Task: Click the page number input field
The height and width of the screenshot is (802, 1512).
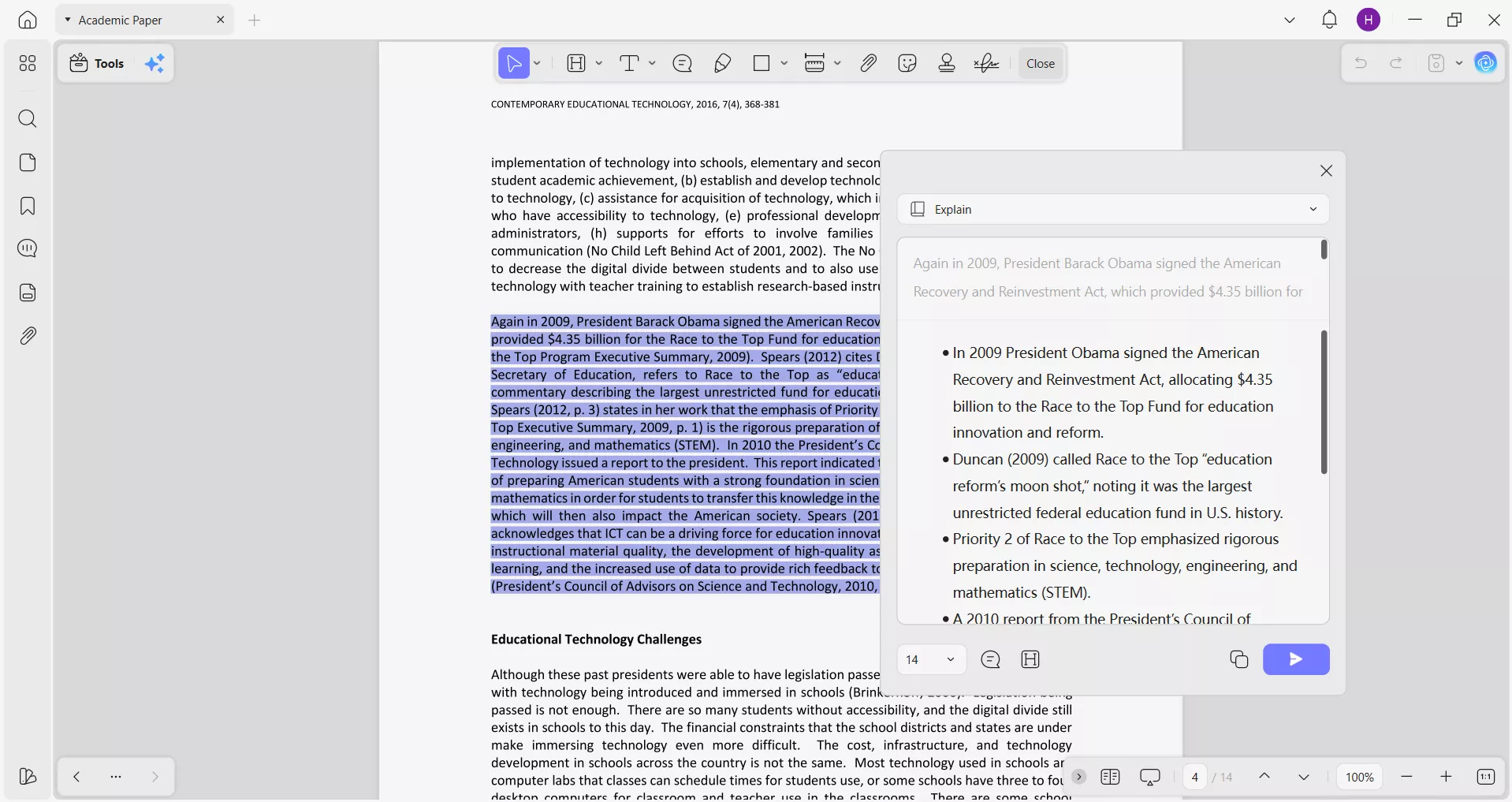Action: [1194, 777]
